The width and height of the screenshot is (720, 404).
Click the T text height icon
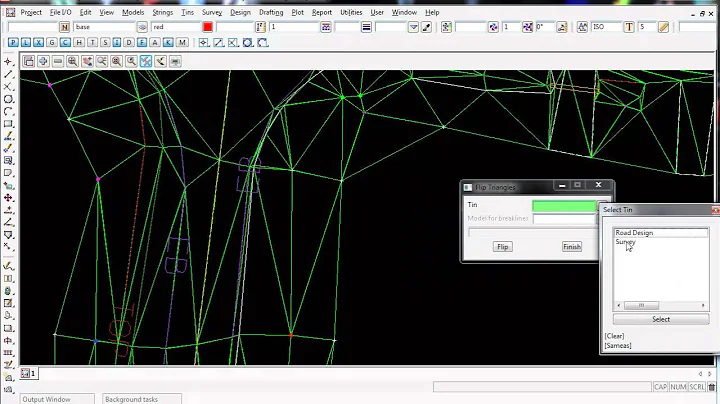tap(629, 27)
